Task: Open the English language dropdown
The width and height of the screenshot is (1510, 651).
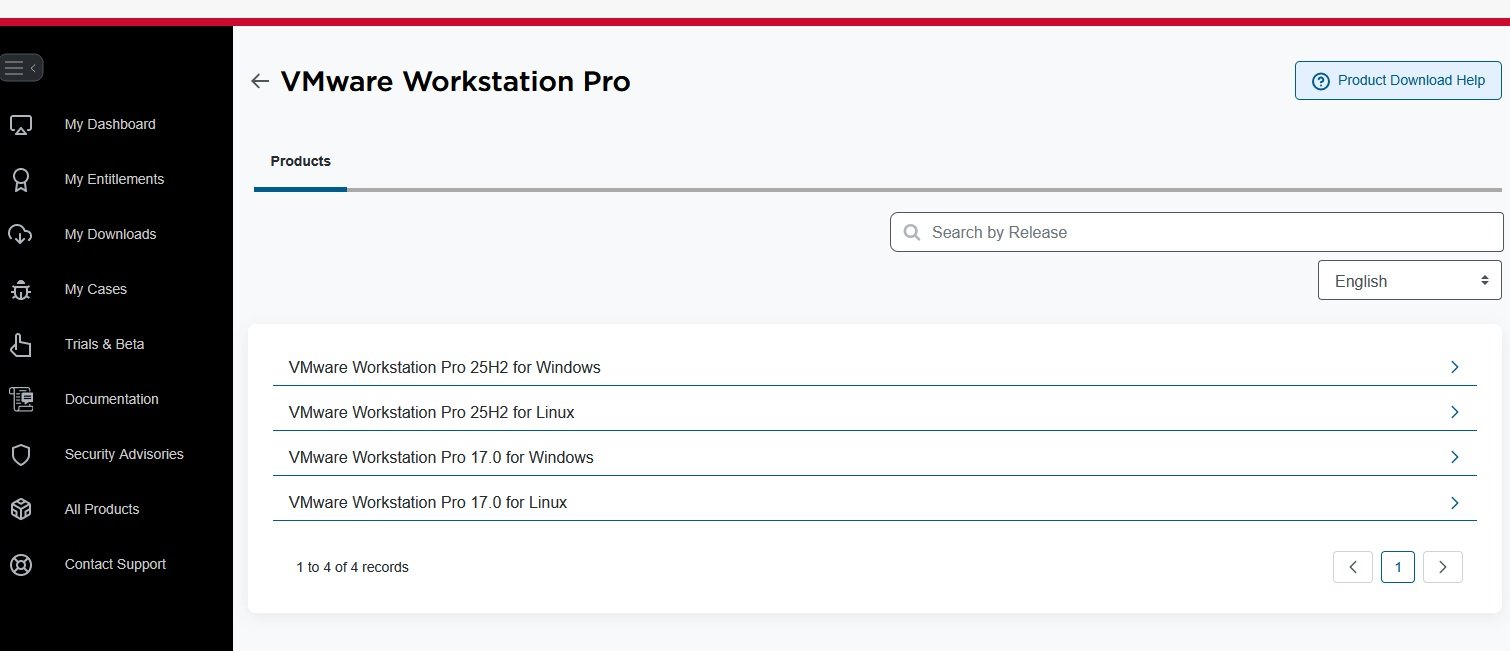Action: (1409, 281)
